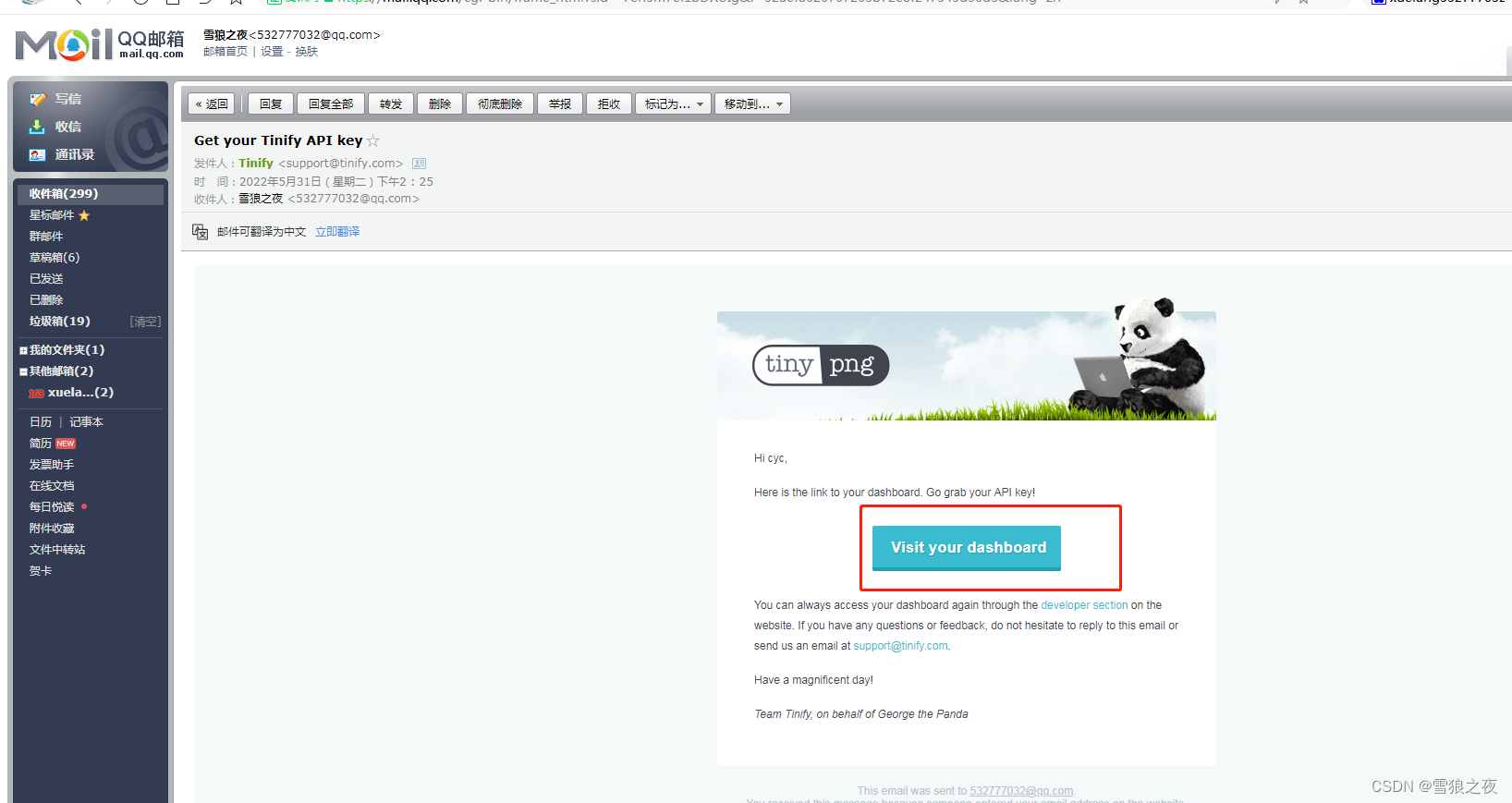Click the translate icon beside 邮件可翻译为中文
This screenshot has width=1512, height=803.
click(x=200, y=231)
